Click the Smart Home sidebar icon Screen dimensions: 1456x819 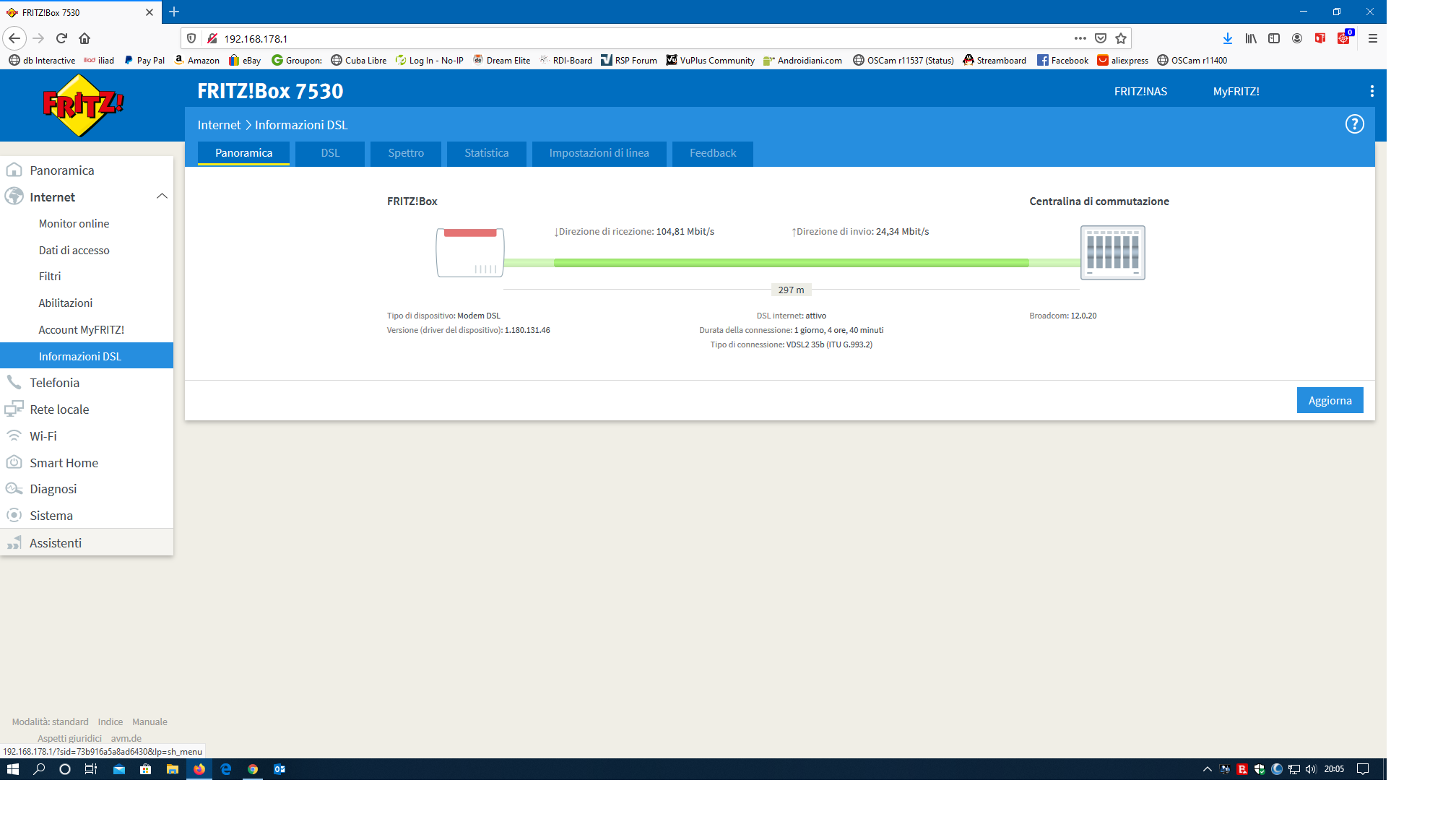pos(14,462)
